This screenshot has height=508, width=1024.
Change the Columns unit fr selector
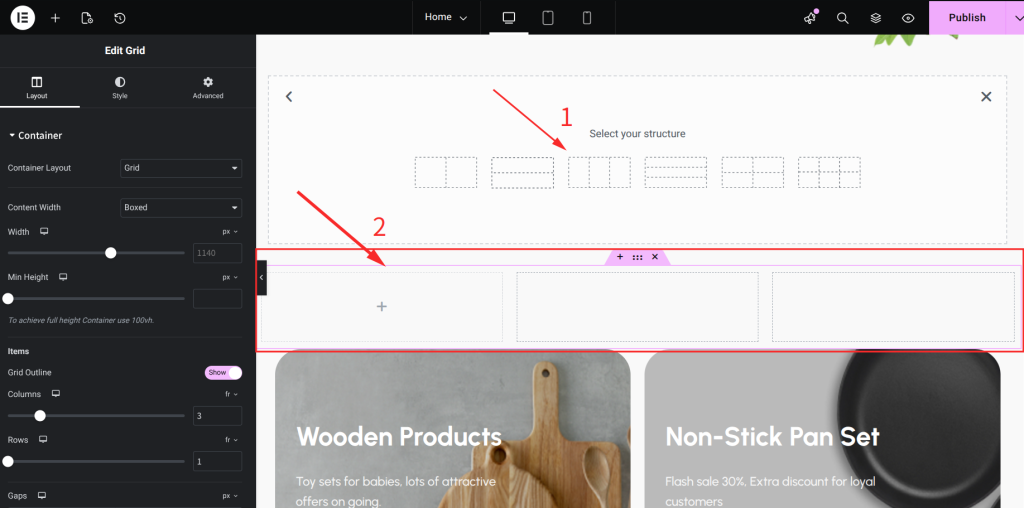pyautogui.click(x=231, y=394)
